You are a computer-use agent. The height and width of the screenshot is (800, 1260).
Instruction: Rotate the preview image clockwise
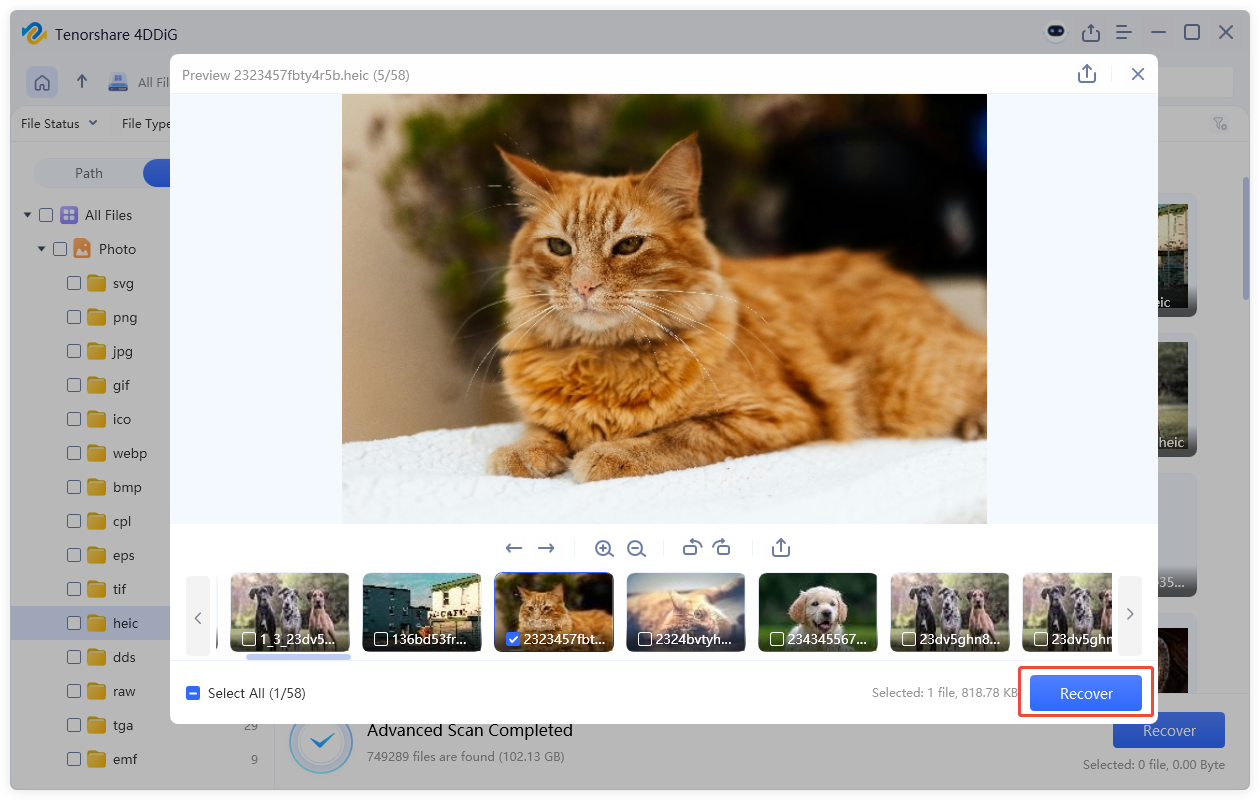pyautogui.click(x=722, y=548)
